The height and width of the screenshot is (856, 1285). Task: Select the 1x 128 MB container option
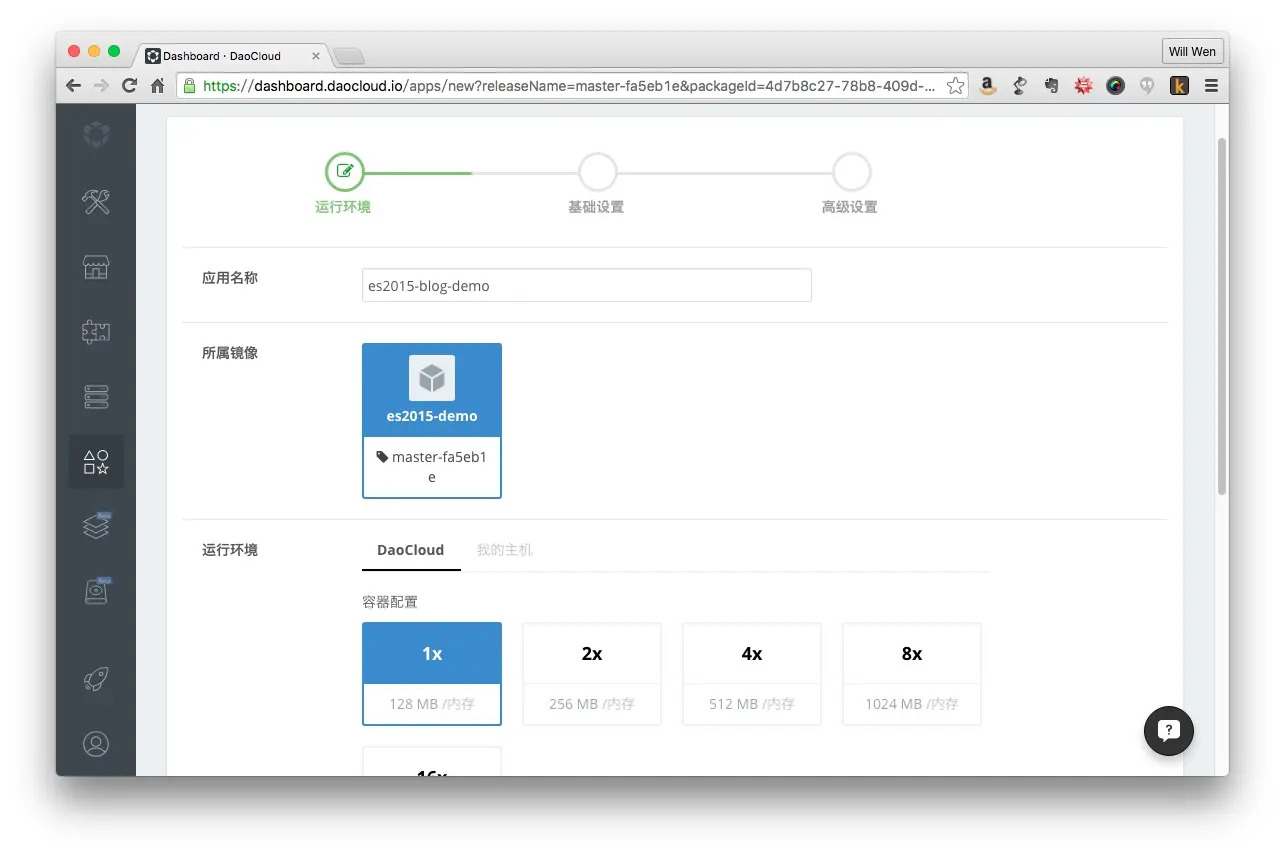[x=432, y=674]
